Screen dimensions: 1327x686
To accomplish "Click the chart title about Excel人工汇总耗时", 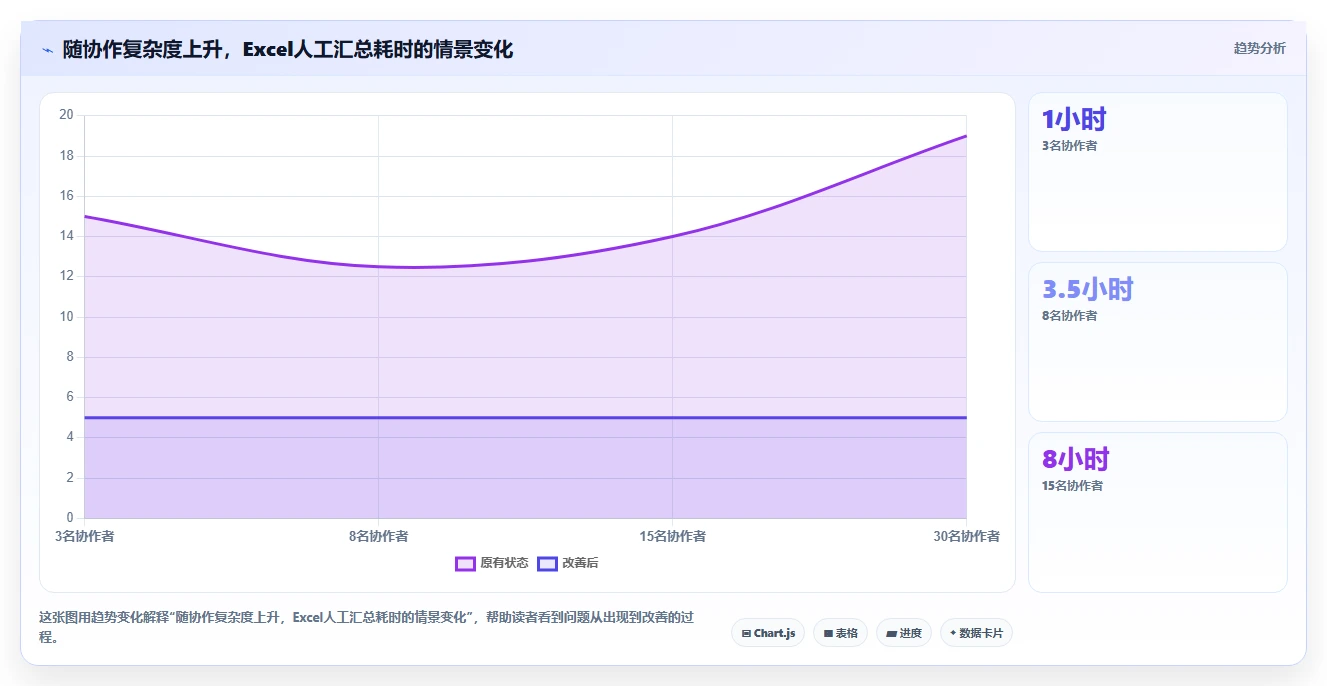I will pos(288,49).
